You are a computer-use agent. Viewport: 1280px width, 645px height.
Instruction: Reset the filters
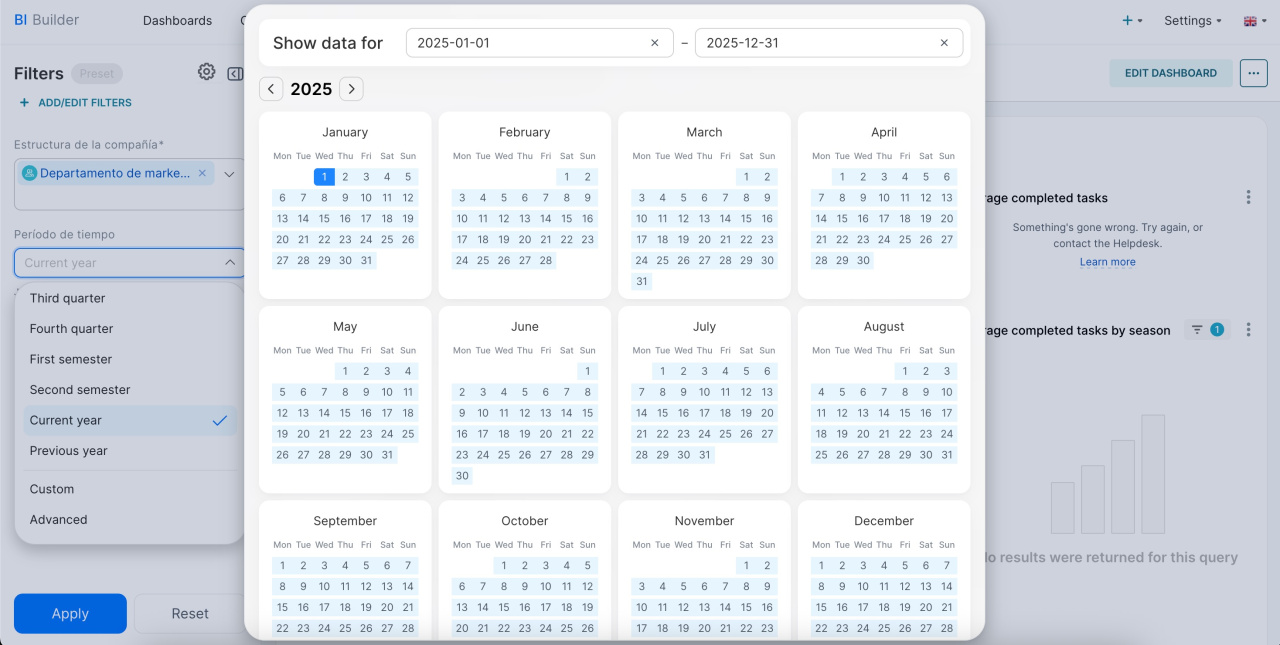(x=190, y=613)
